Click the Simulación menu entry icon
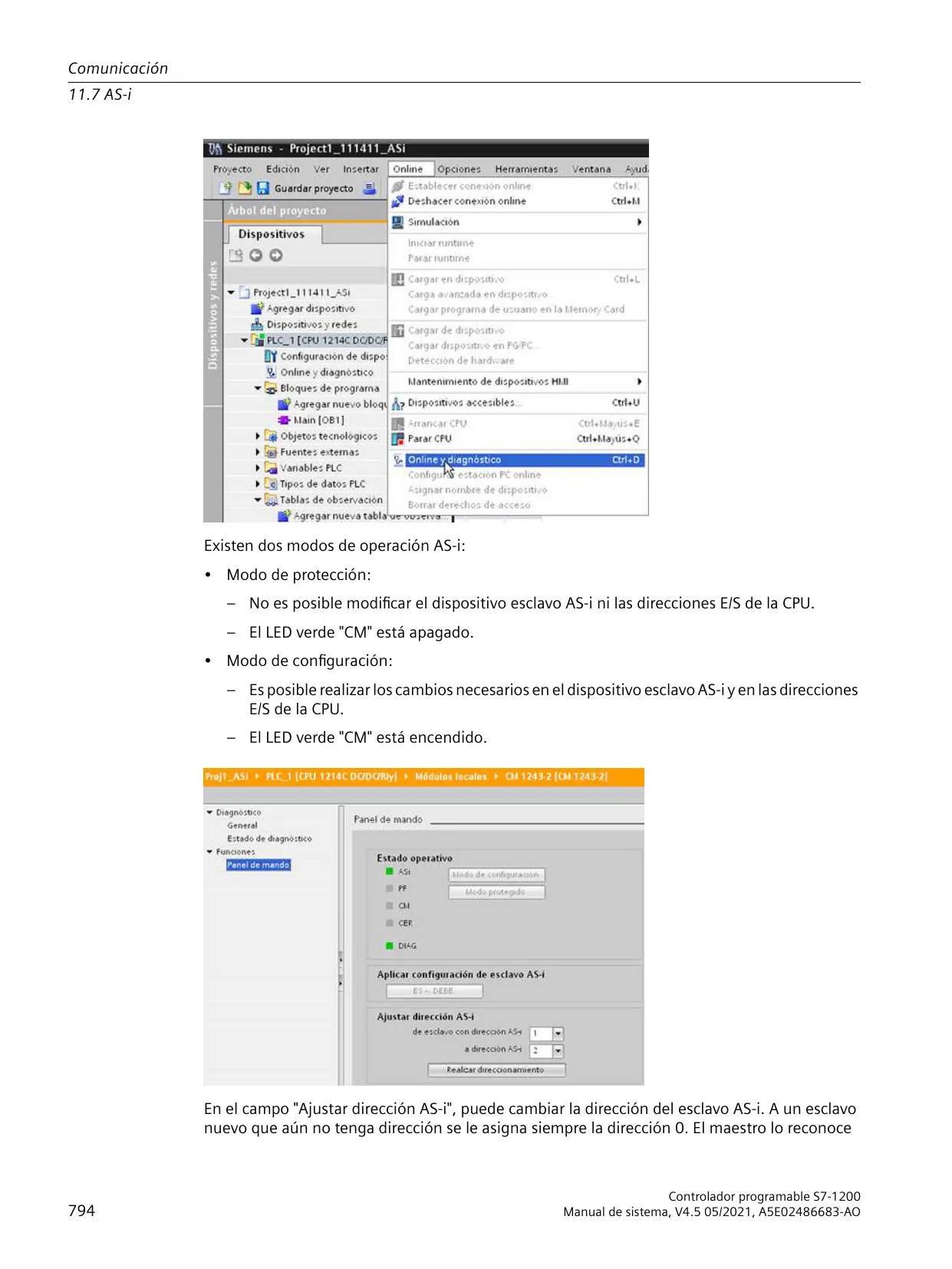The width and height of the screenshot is (952, 1269). pos(397,222)
